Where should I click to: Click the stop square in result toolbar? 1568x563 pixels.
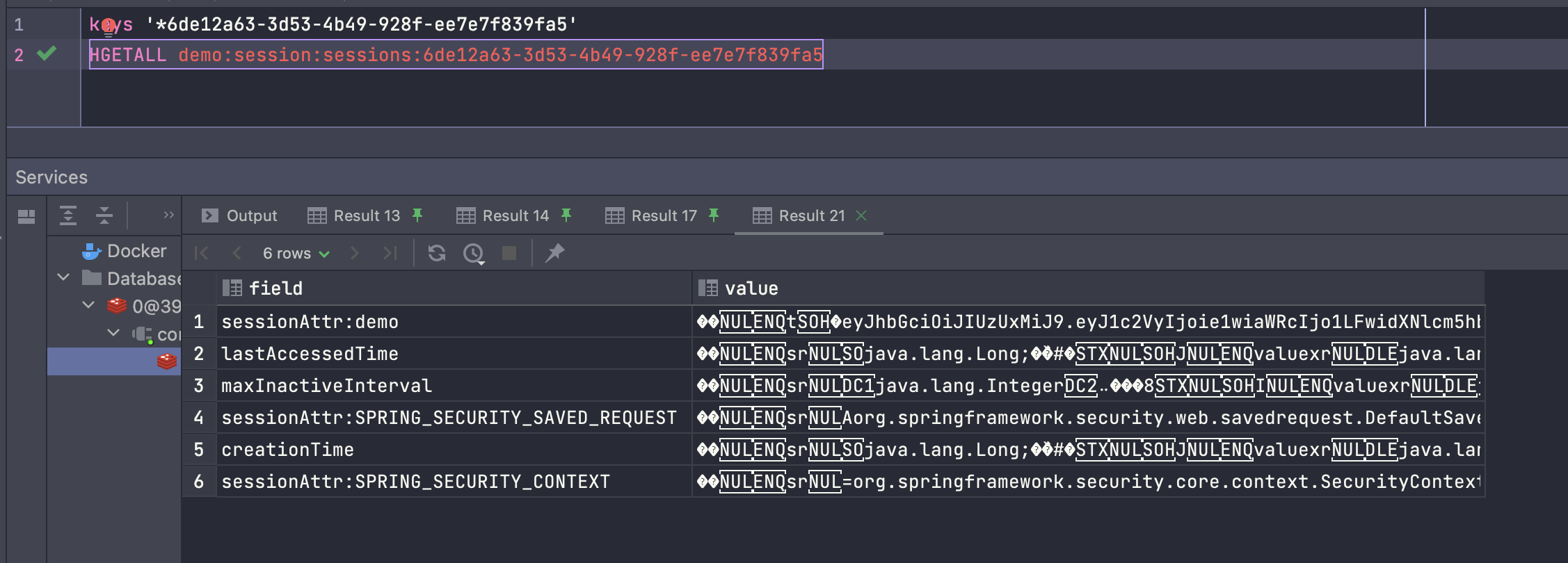click(x=509, y=253)
